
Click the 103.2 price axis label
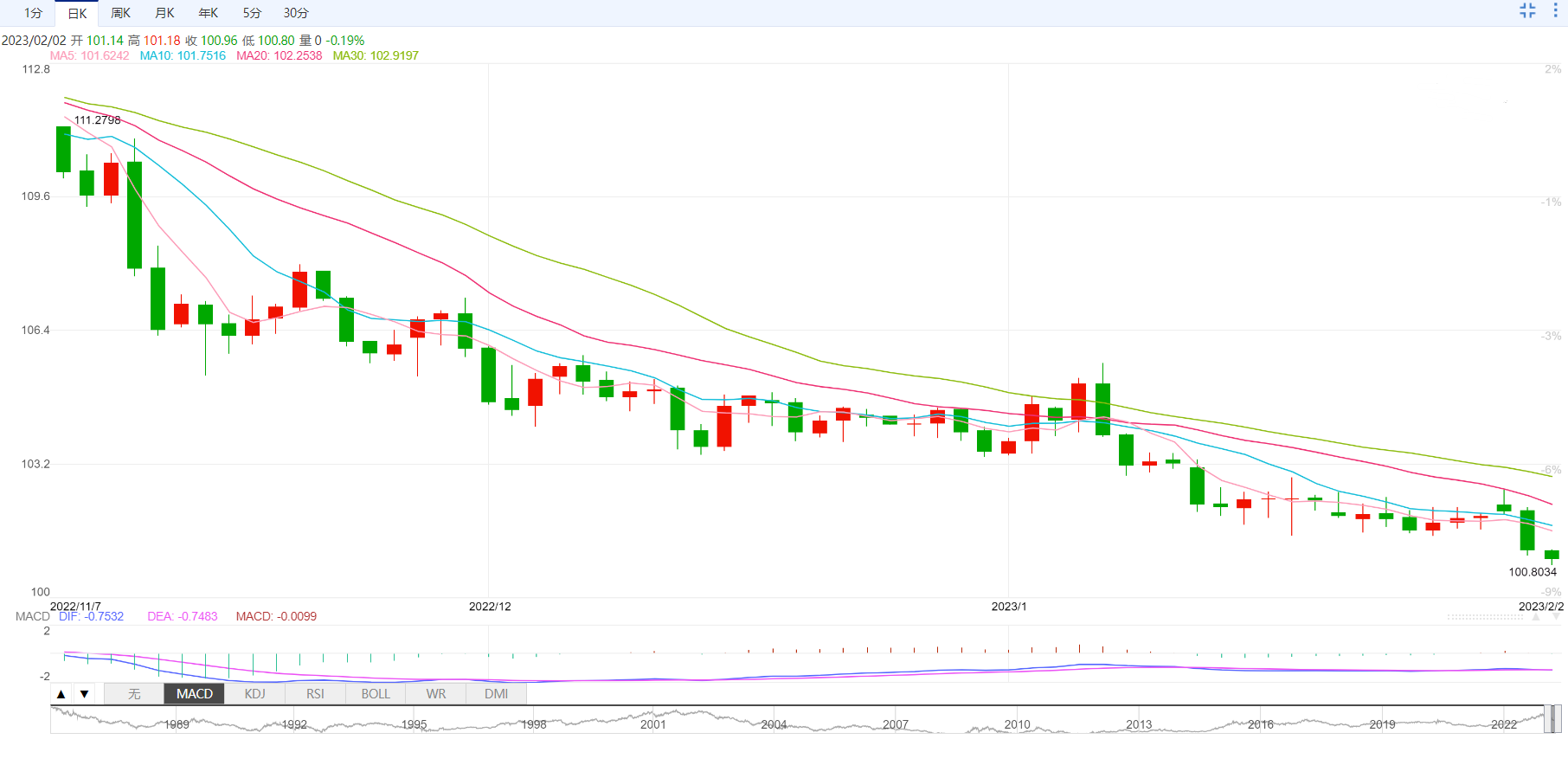[x=35, y=464]
